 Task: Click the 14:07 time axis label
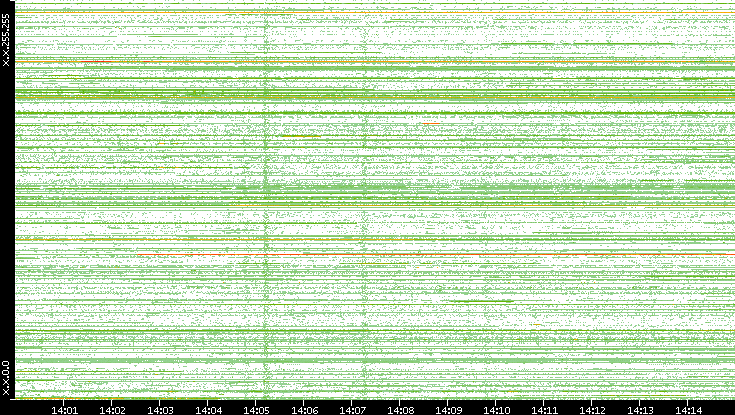click(352, 410)
